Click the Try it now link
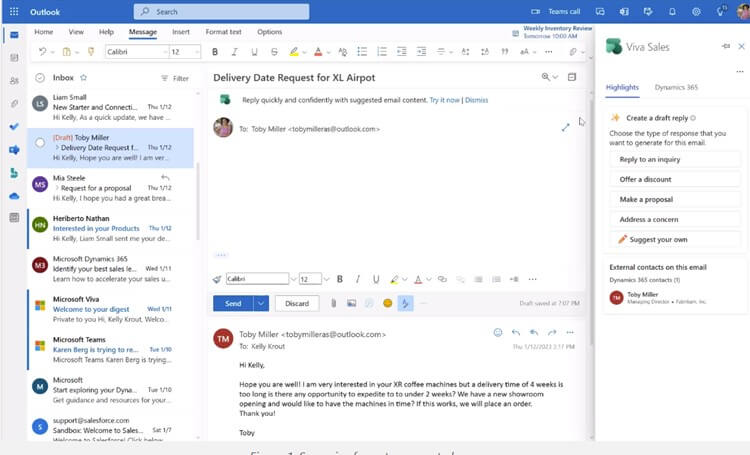The height and width of the screenshot is (455, 750). [444, 100]
